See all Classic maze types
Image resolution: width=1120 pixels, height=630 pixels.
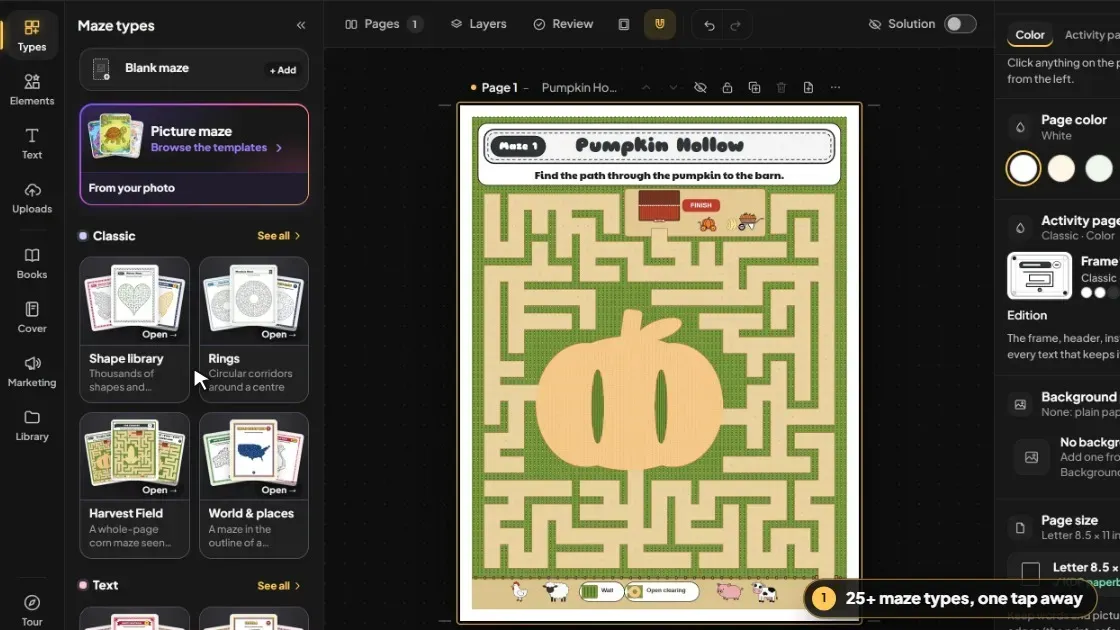[x=279, y=236]
